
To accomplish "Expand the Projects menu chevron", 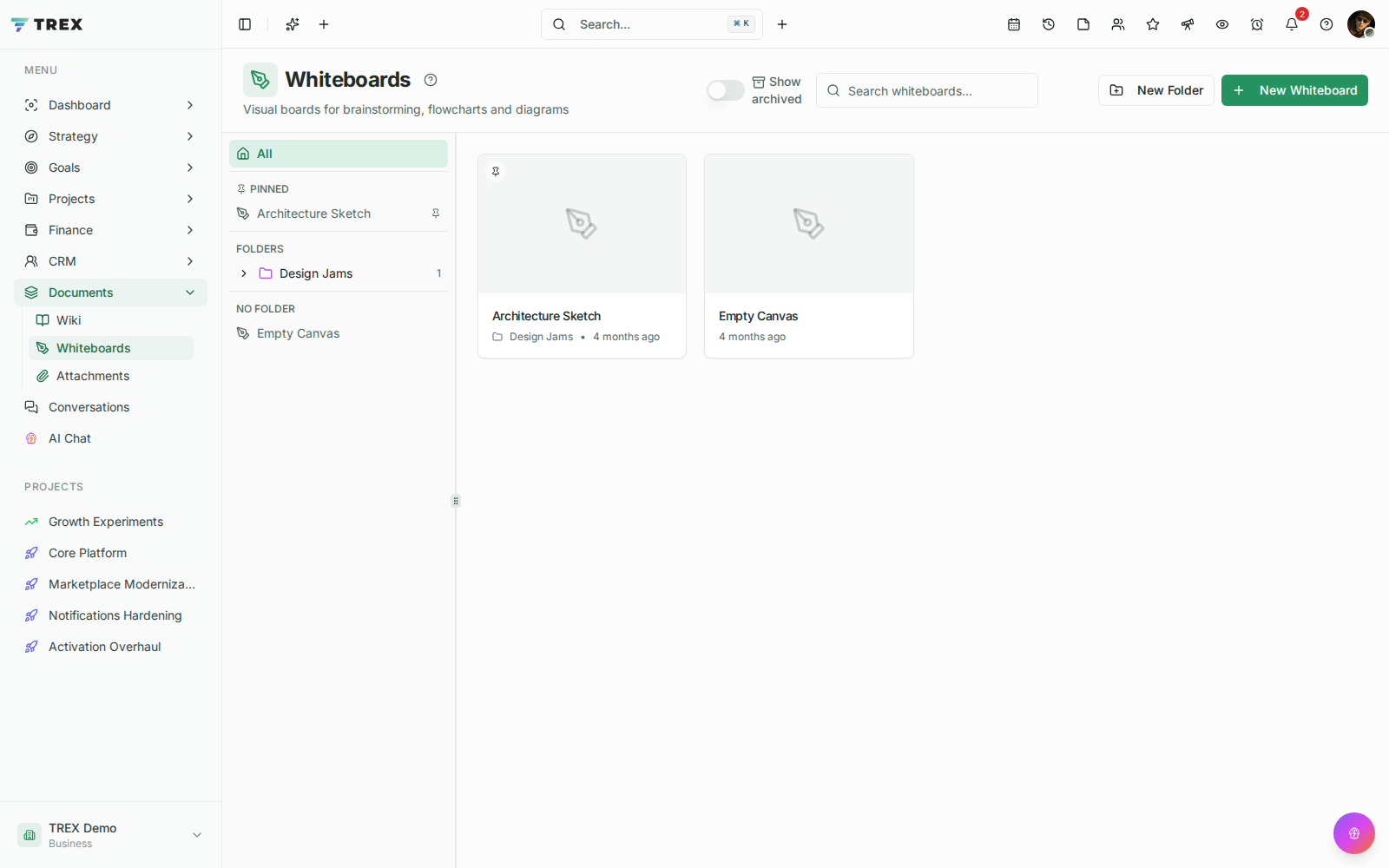I will (x=190, y=199).
